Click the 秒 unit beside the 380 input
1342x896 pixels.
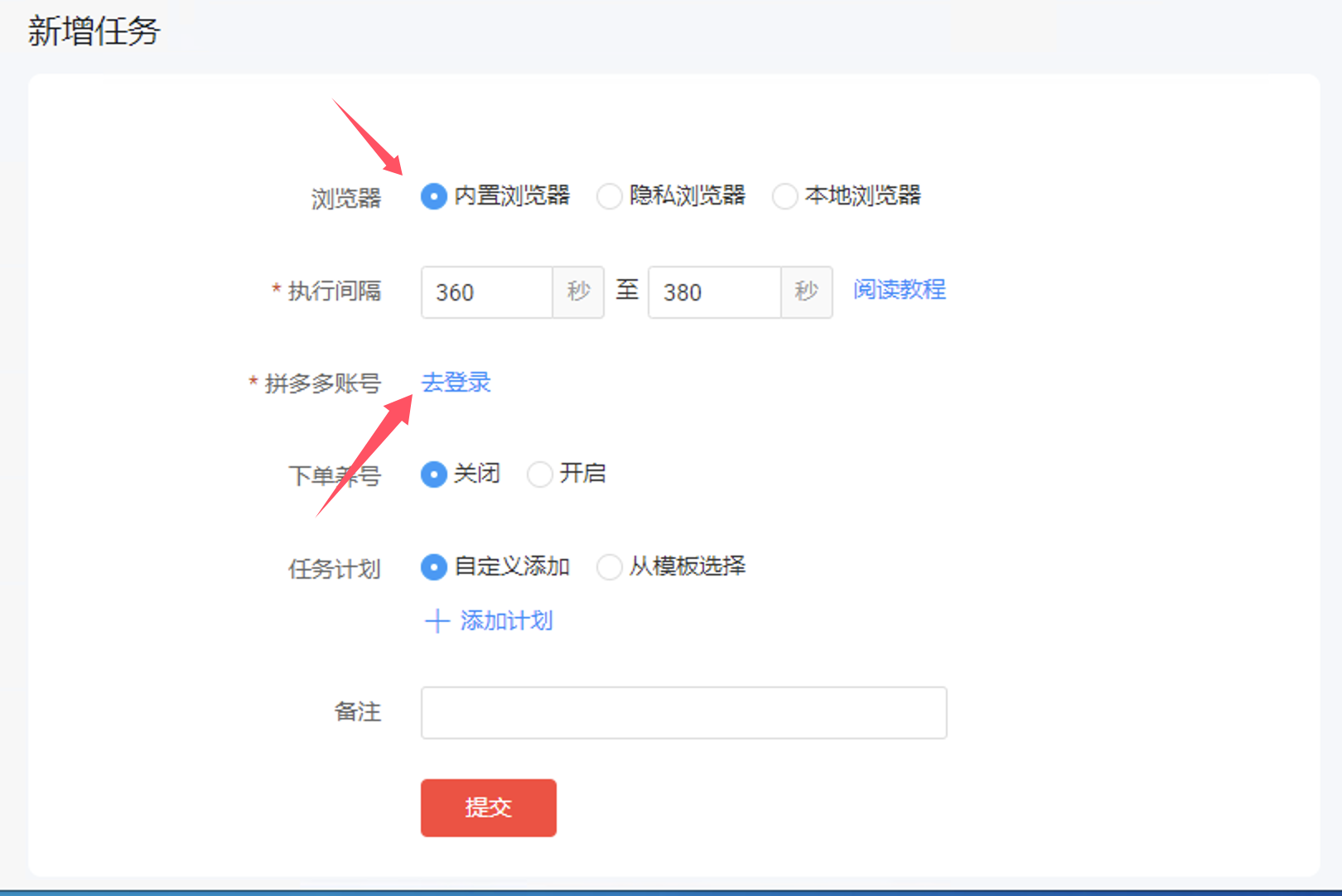(806, 292)
